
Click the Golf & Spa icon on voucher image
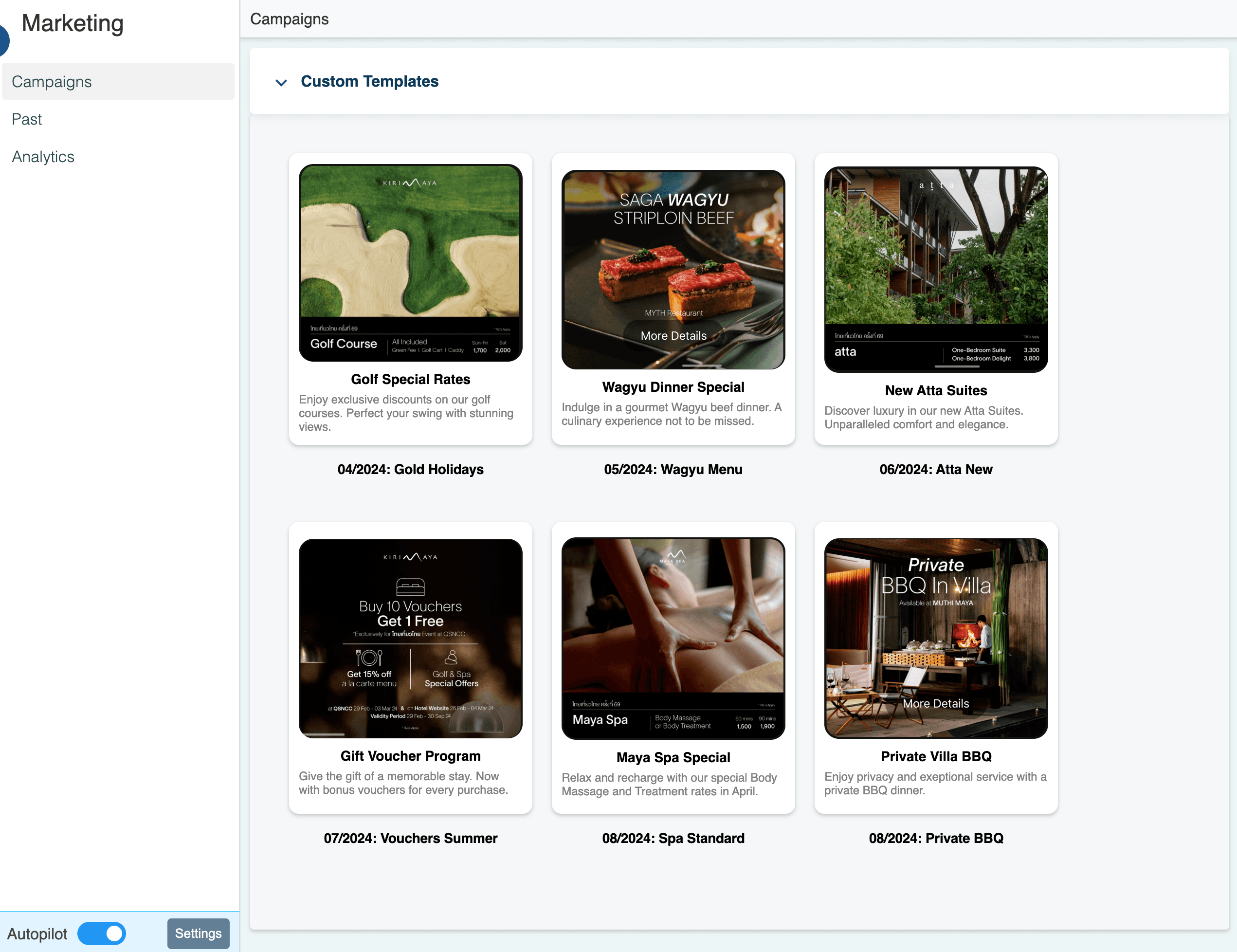452,657
